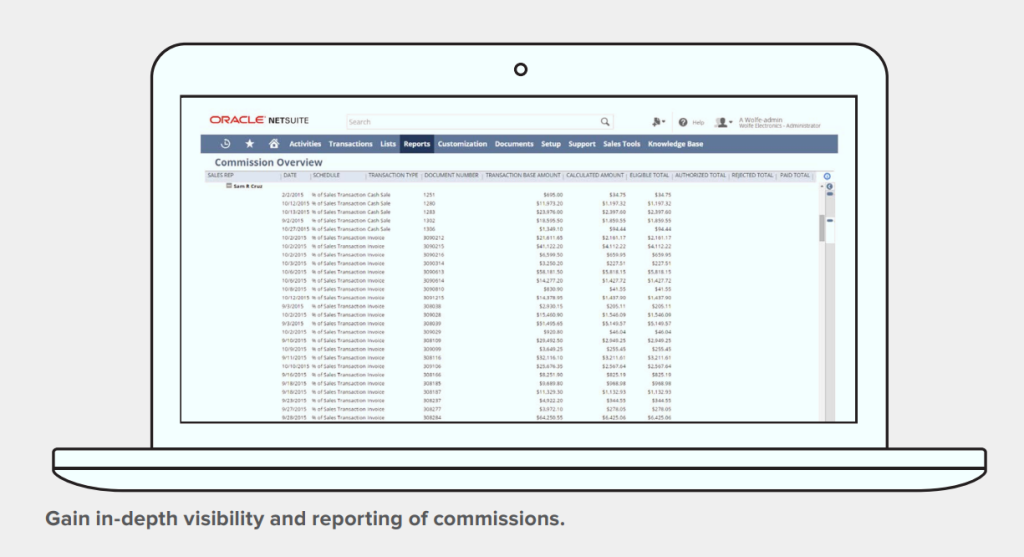Click the SALES REP column header
Viewport: 1024px width, 557px height.
[x=220, y=175]
